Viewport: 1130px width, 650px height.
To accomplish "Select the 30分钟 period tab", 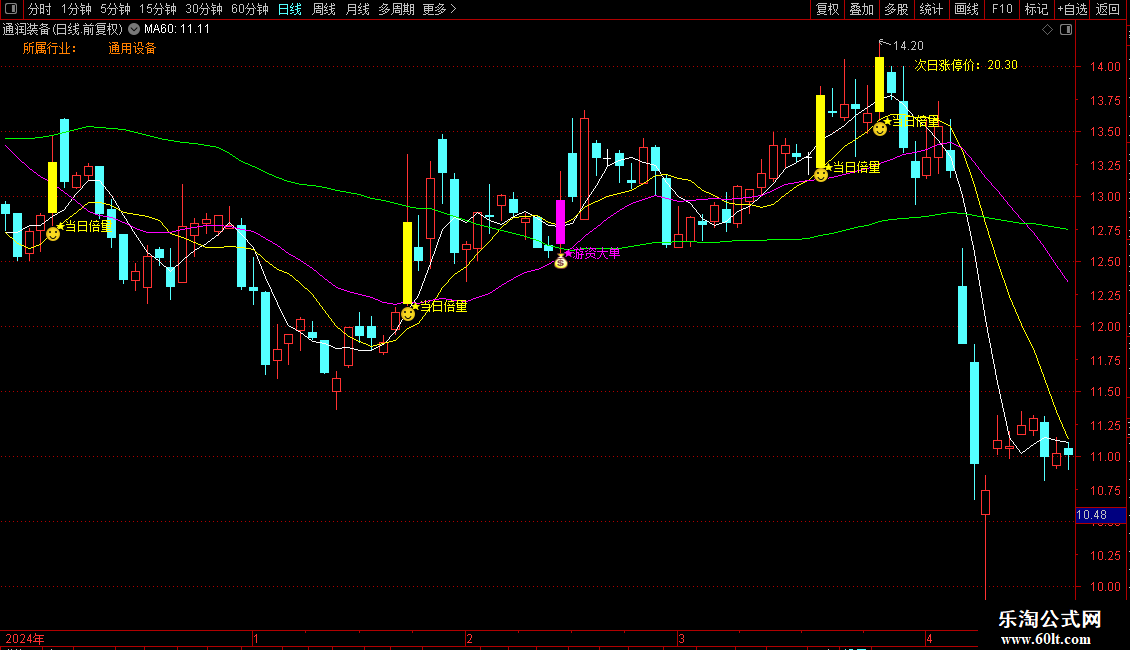I will coord(204,9).
